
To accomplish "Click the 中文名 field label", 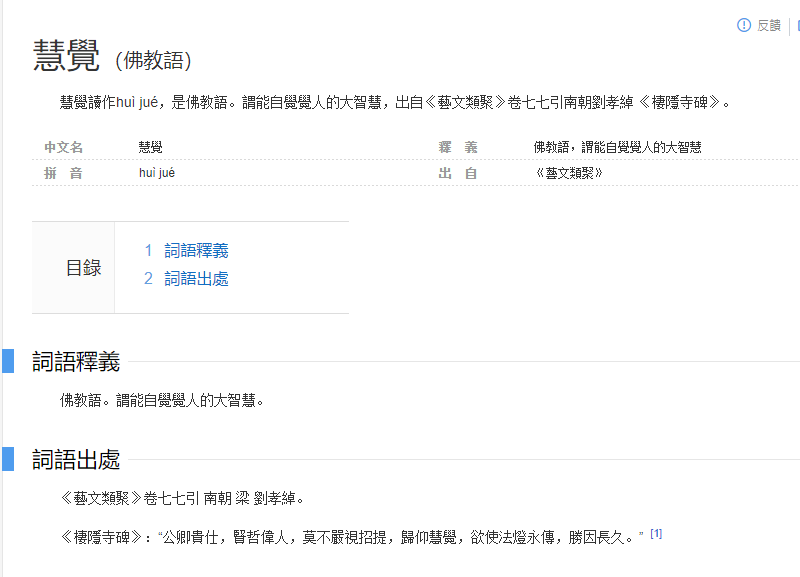I will (x=63, y=147).
